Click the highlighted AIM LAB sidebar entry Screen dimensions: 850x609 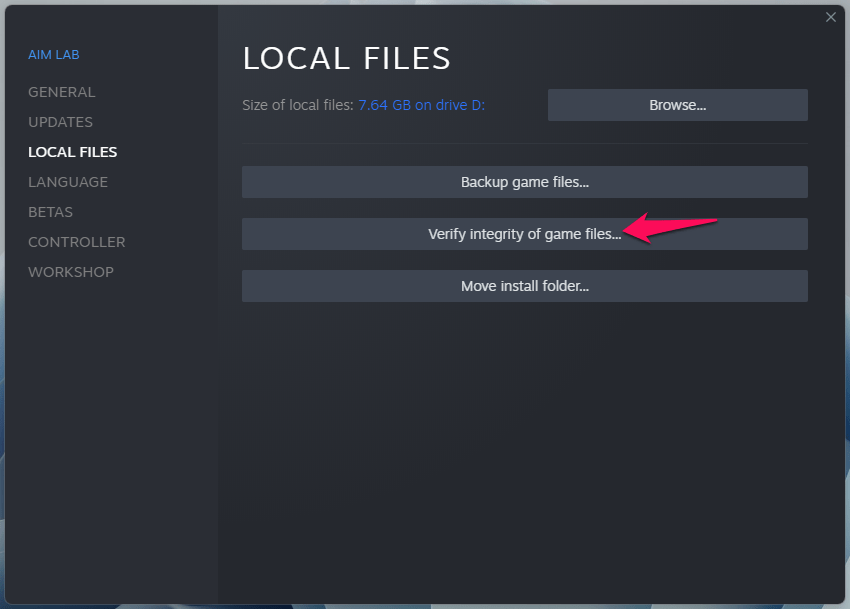[54, 54]
